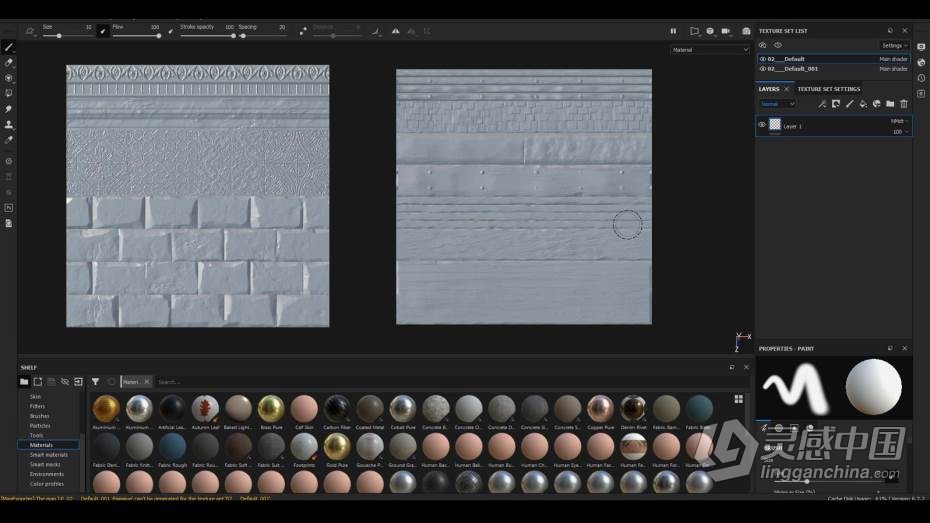The image size is (930, 523).
Task: Close the Materials filter tag in shelf
Action: 147,382
